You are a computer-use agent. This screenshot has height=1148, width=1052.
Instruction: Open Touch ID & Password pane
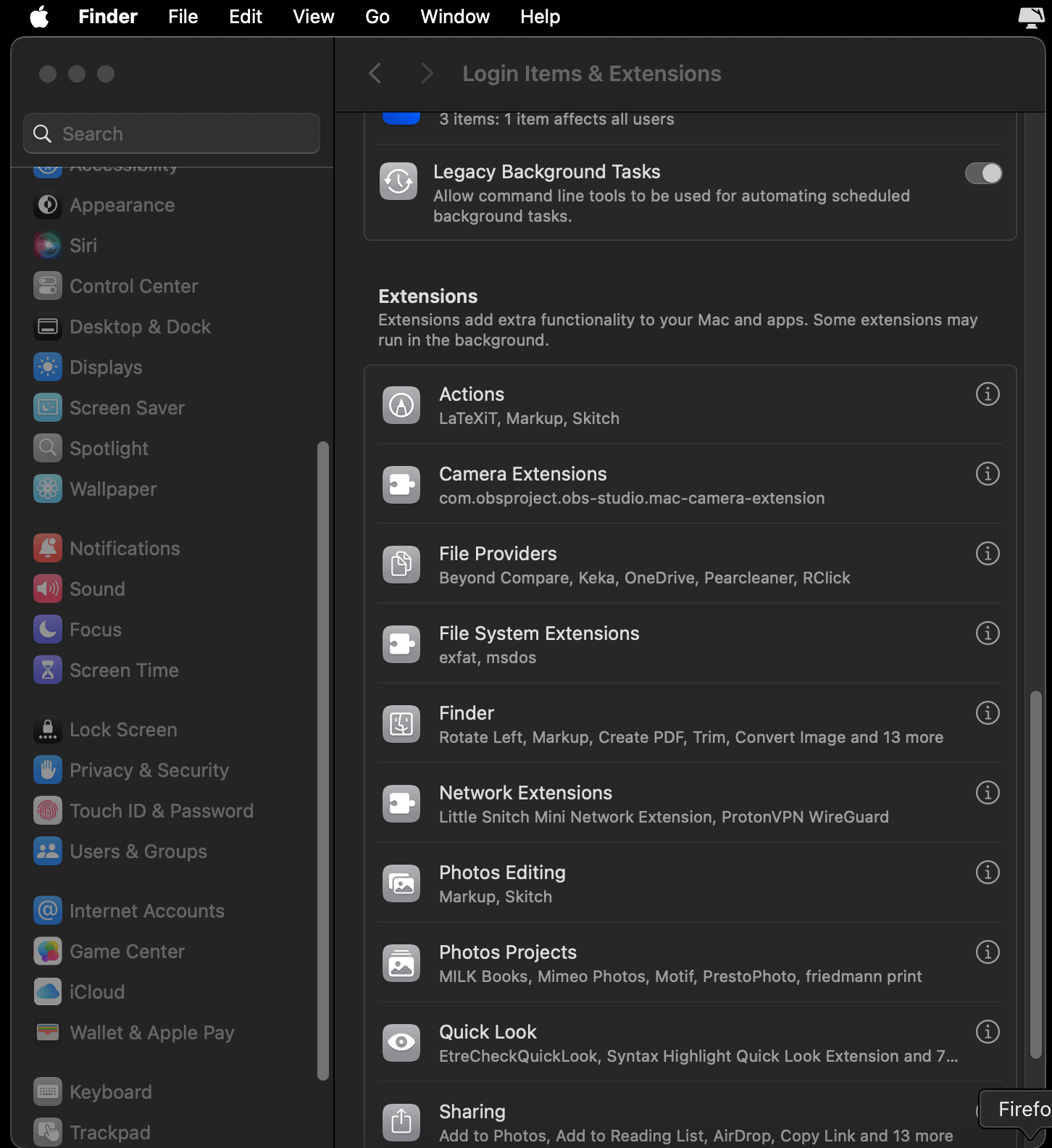(161, 811)
